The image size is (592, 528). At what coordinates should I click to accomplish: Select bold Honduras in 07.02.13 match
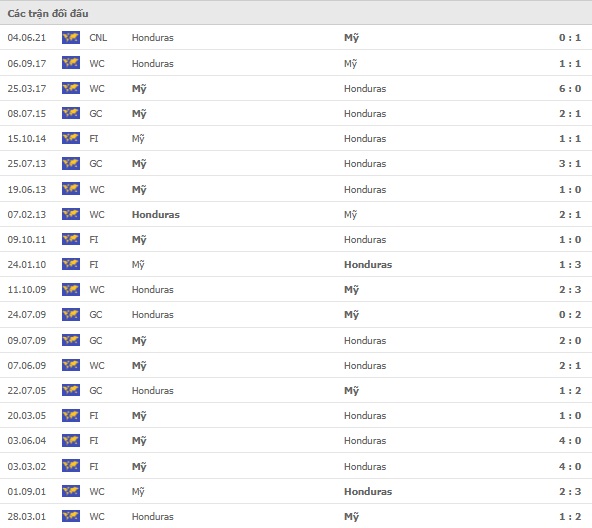click(x=156, y=214)
